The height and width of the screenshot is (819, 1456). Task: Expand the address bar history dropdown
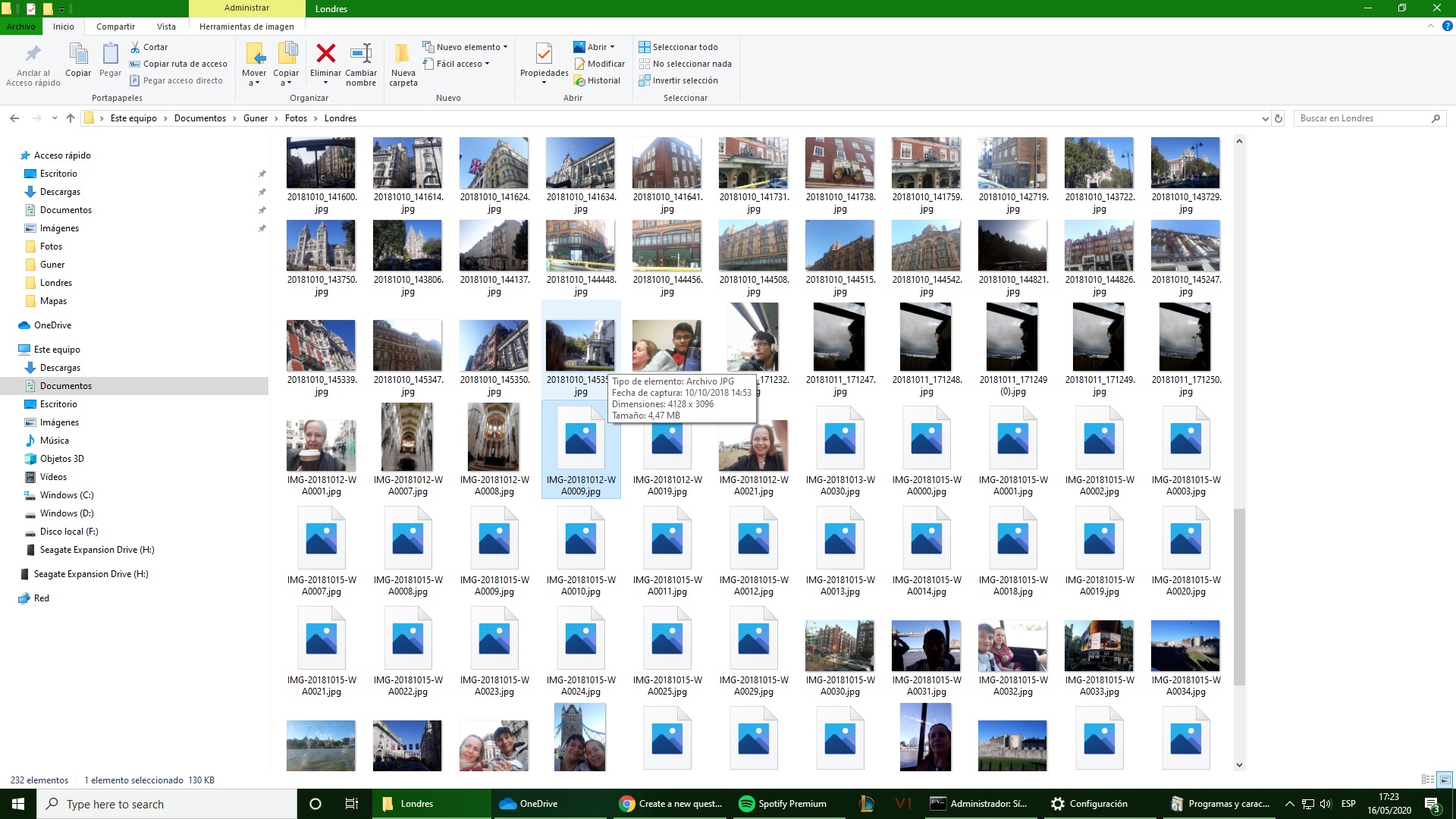point(1265,118)
